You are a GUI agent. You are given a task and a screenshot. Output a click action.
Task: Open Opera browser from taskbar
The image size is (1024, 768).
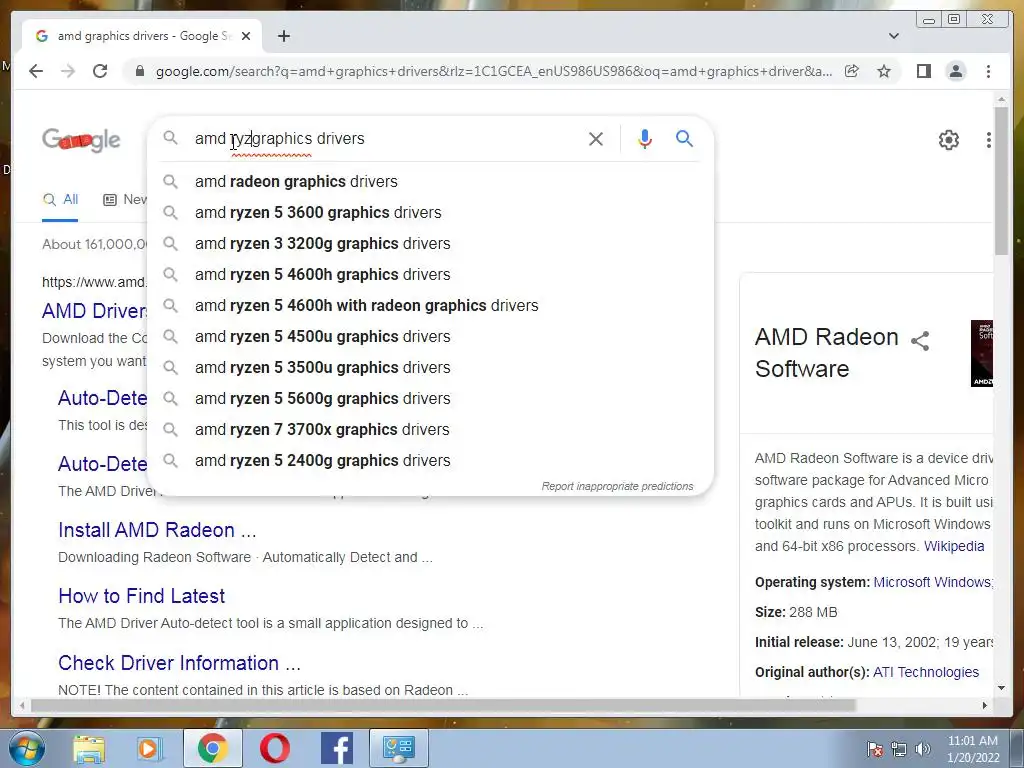(x=275, y=749)
